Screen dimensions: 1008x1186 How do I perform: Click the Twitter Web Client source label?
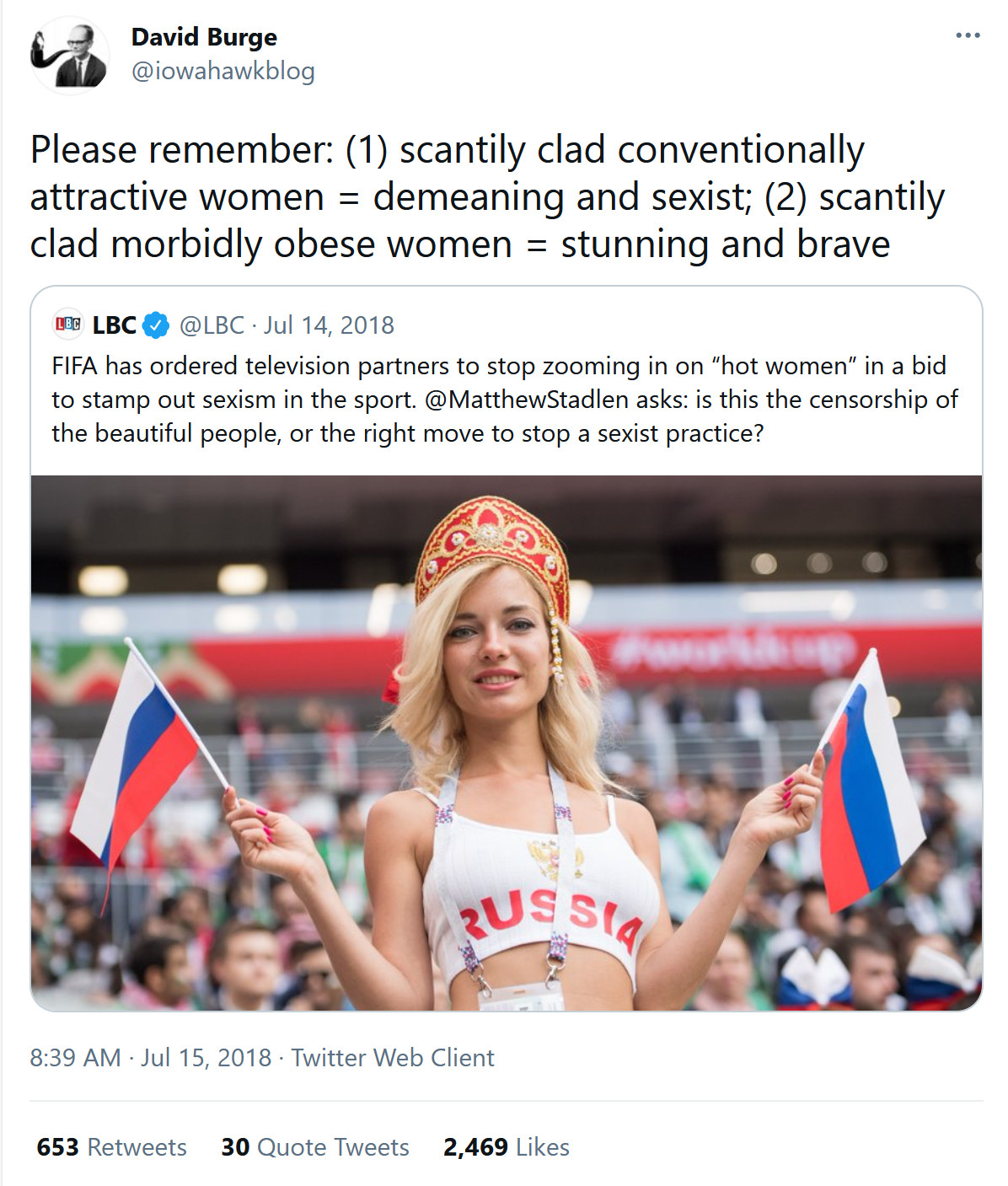coord(393,1057)
